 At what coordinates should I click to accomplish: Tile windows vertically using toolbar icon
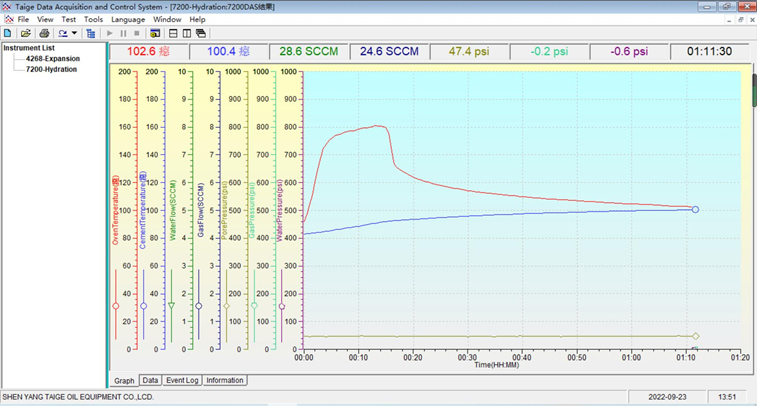click(187, 33)
